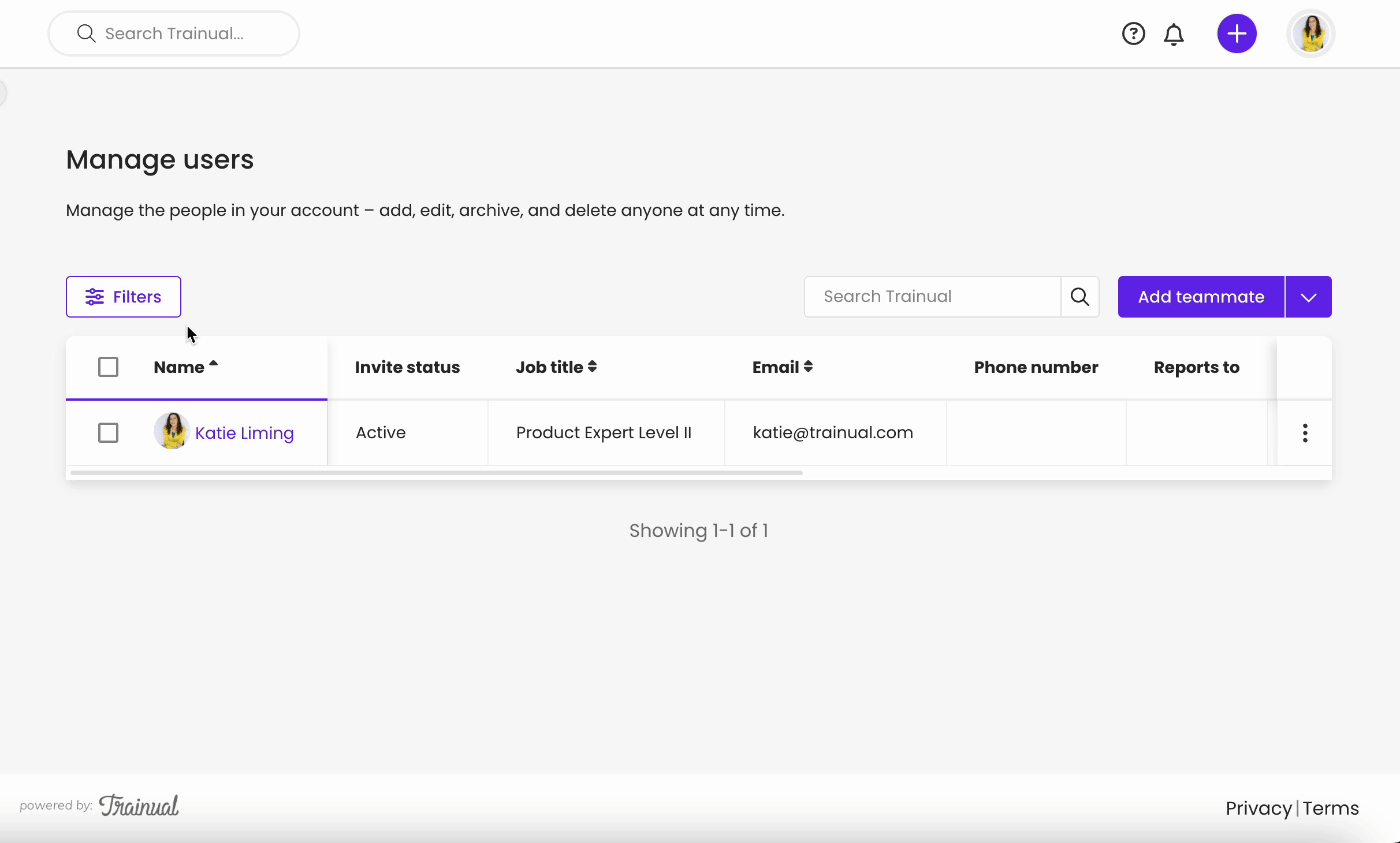Screen dimensions: 1400x843
Task: Open the notifications bell
Action: pos(1174,34)
